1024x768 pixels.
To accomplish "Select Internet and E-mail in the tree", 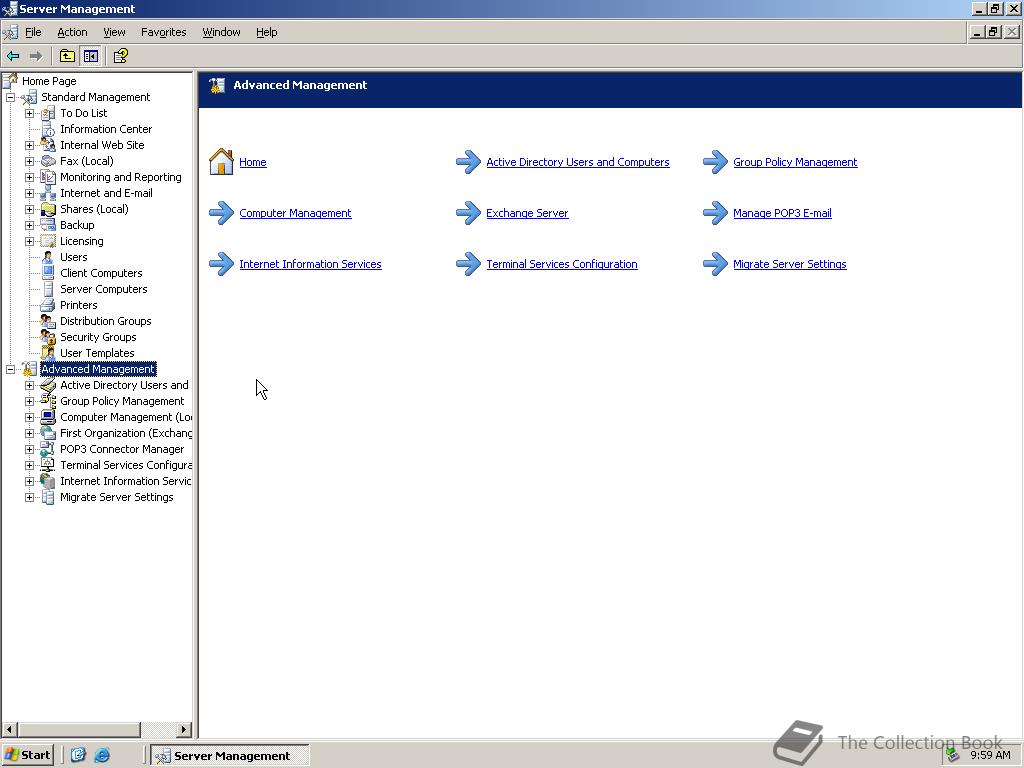I will 106,193.
